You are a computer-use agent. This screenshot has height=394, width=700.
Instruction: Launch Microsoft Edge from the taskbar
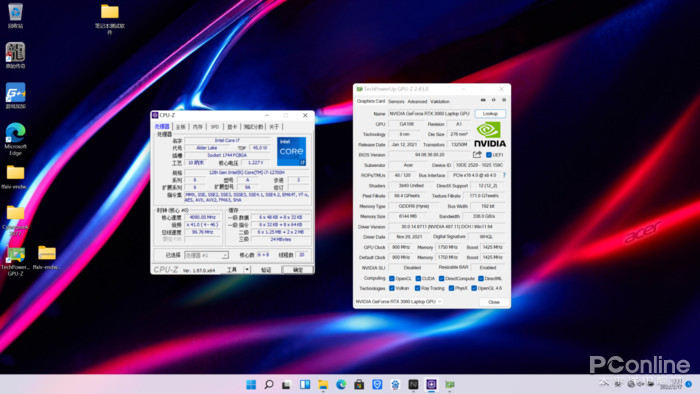pyautogui.click(x=341, y=384)
